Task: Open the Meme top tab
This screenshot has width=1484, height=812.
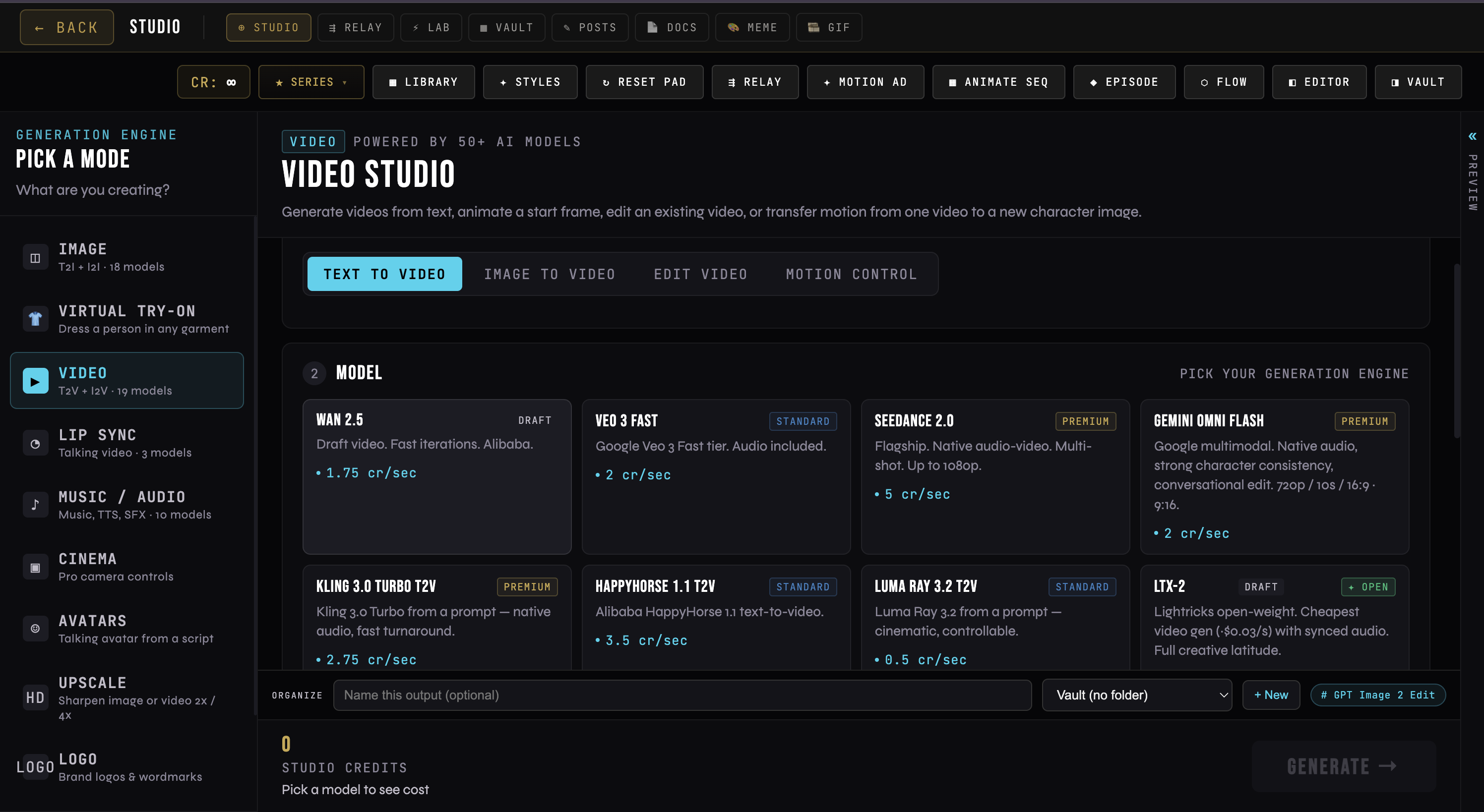Action: point(752,27)
